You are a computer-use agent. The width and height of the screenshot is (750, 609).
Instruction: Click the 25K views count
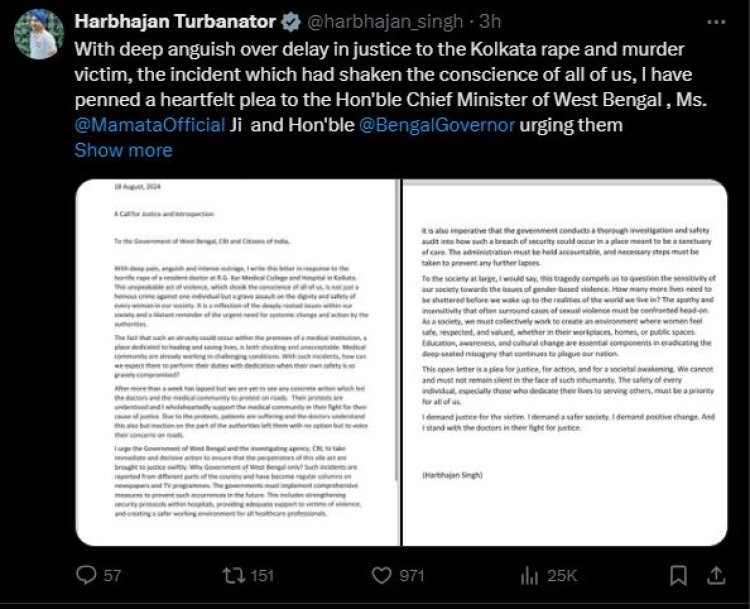pos(562,575)
